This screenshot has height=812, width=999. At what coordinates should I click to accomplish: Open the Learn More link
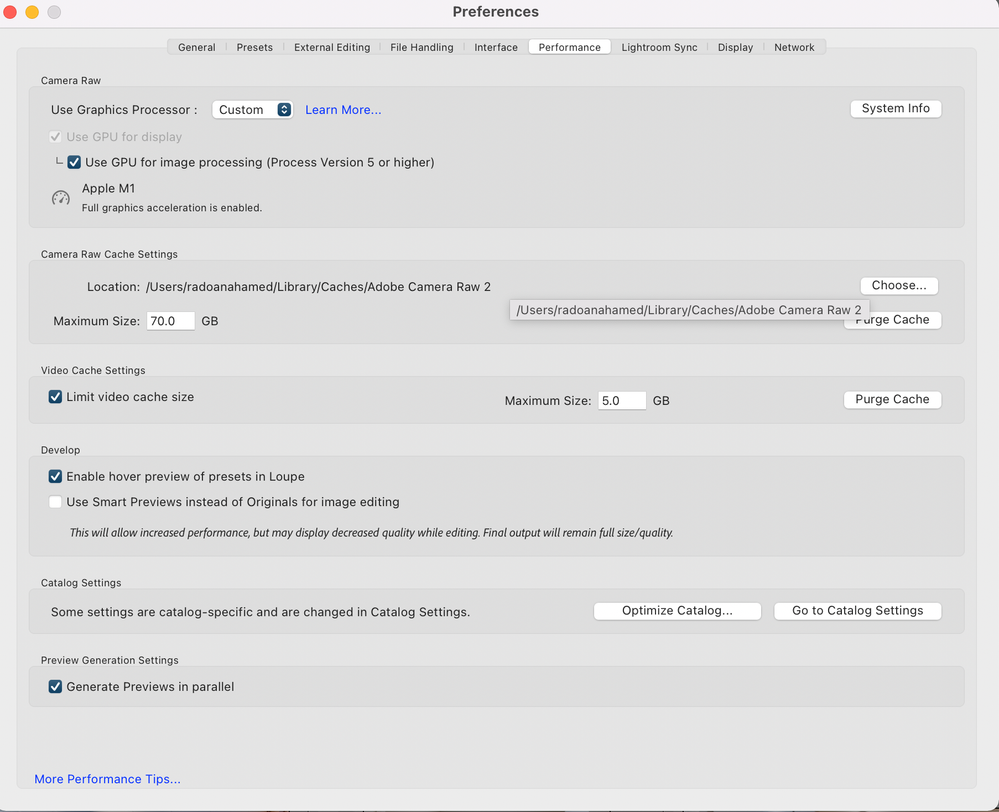(x=343, y=110)
